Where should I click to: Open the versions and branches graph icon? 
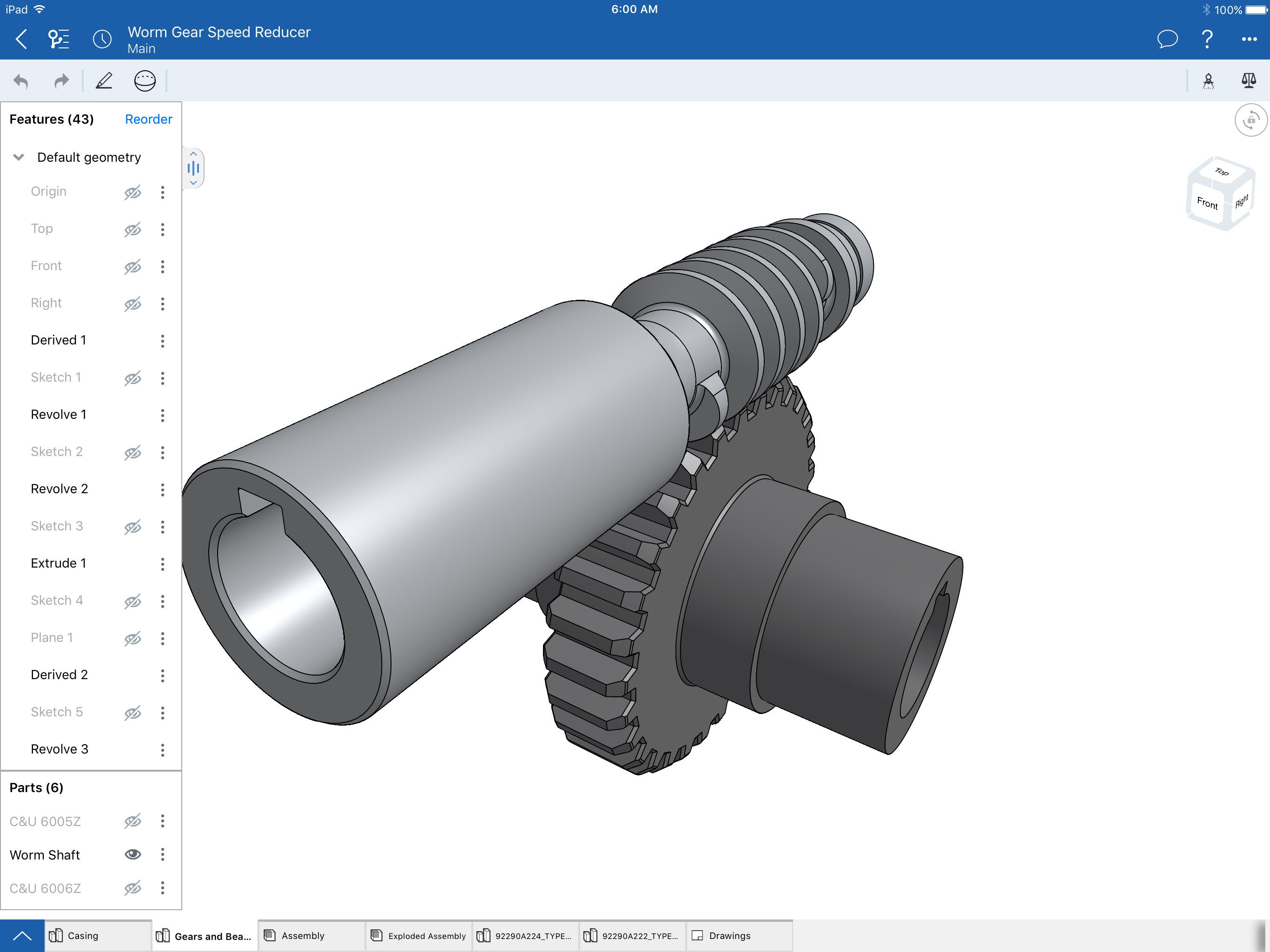point(59,39)
